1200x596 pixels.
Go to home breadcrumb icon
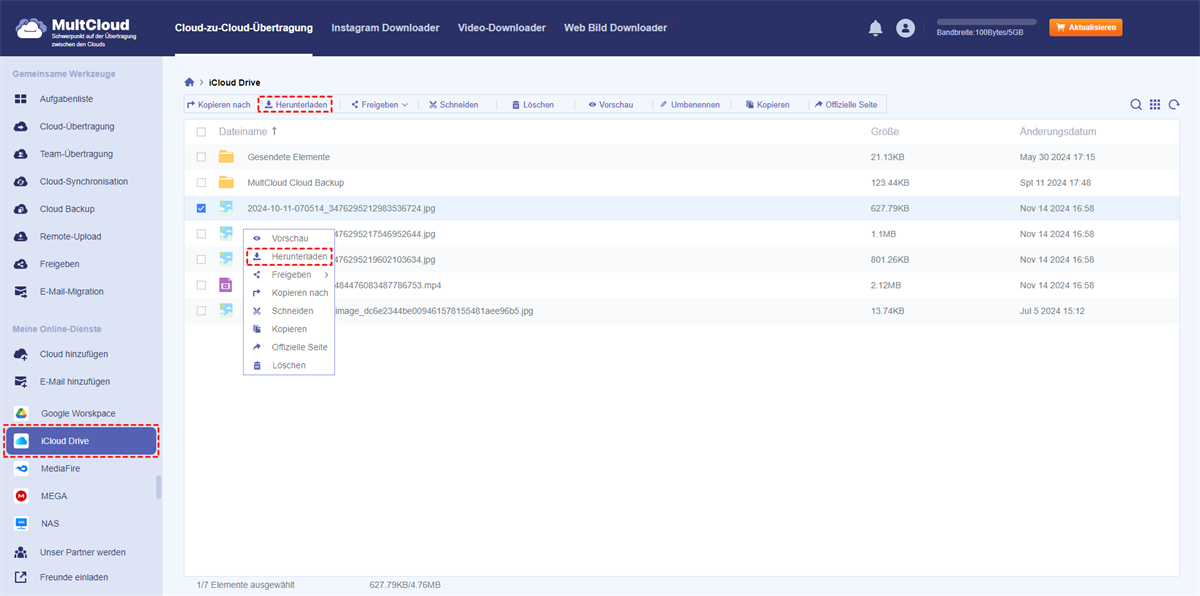tap(190, 81)
